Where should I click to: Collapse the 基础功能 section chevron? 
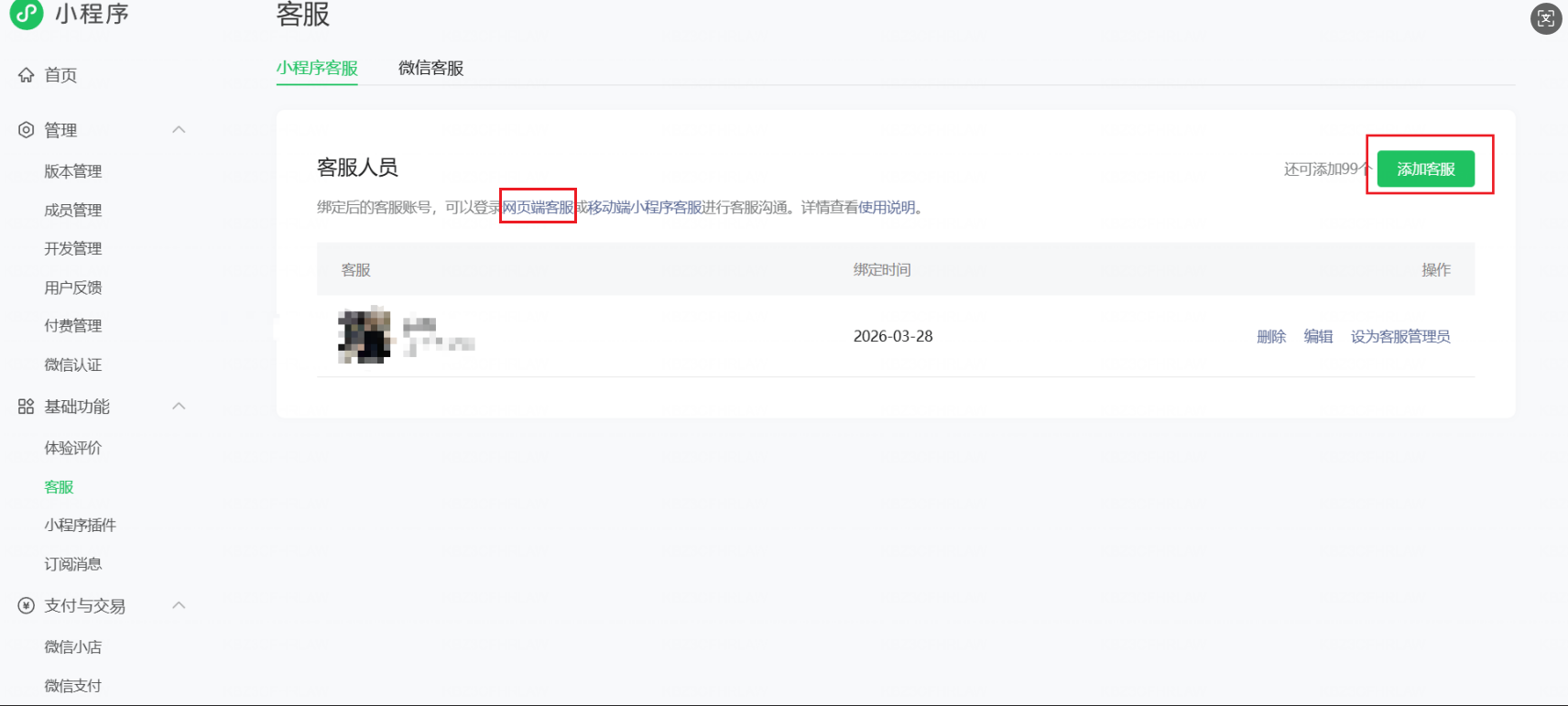(179, 407)
